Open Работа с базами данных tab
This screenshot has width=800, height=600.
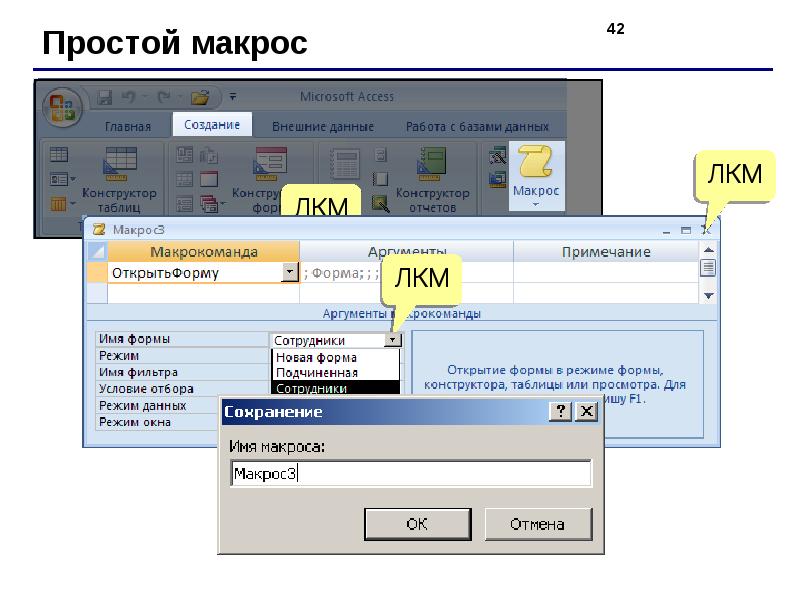point(477,126)
